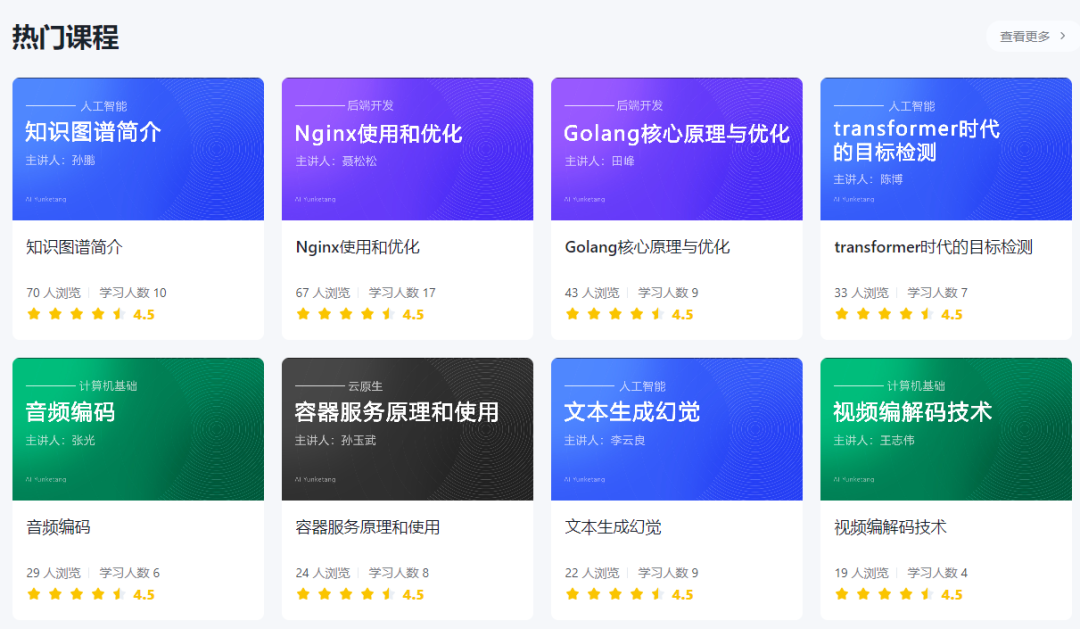This screenshot has height=629, width=1080.
Task: Open the Golang核心原理与优化 course banner
Action: tap(676, 149)
